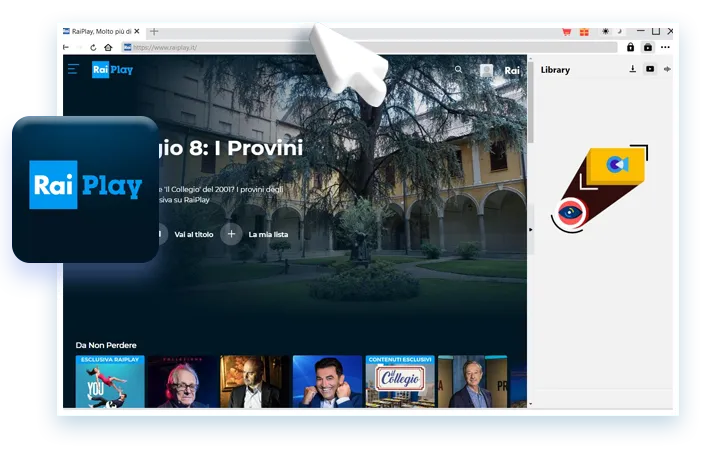713x453 pixels.
Task: Open a new tab with plus button
Action: 154,31
